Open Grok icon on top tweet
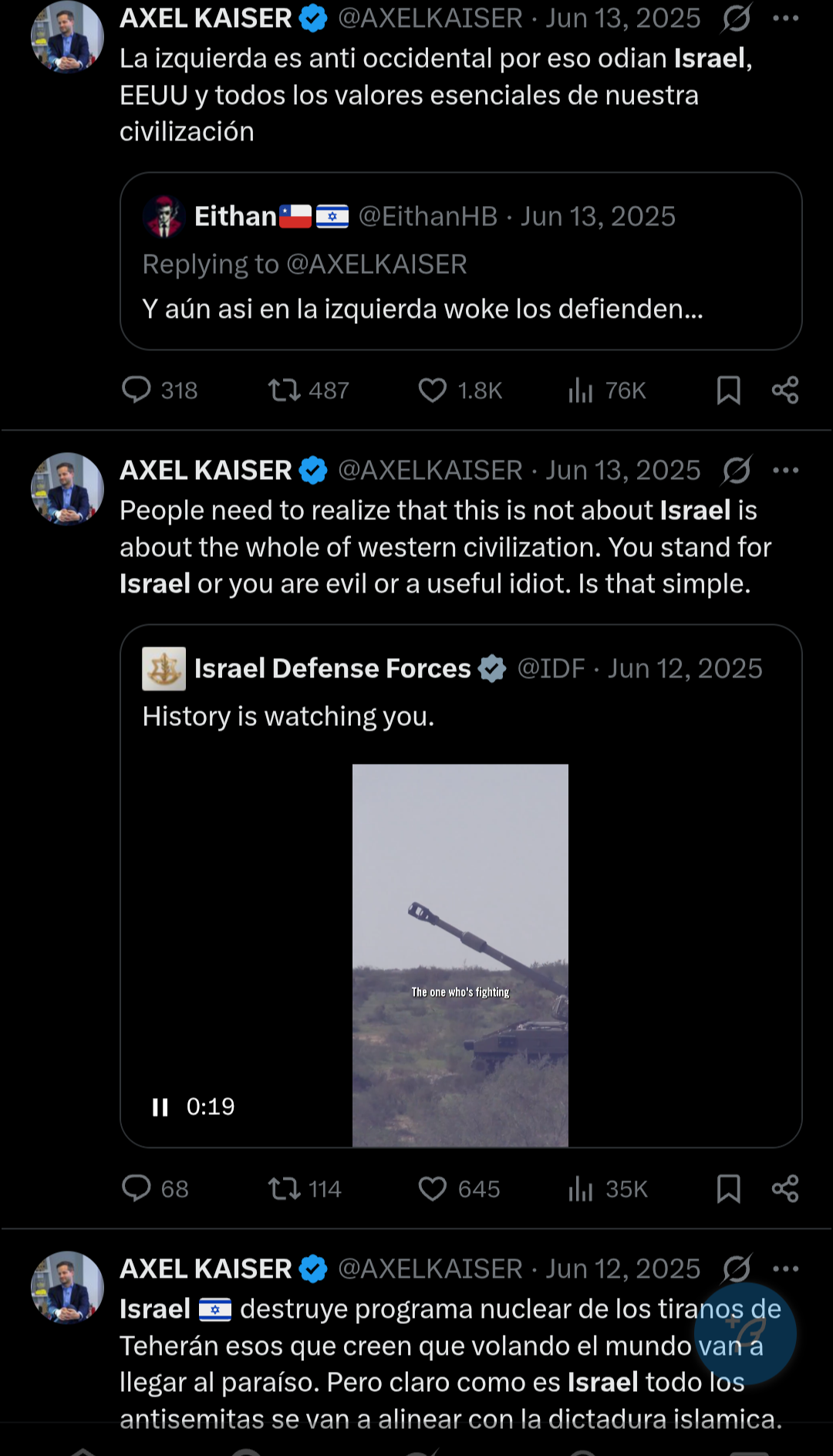Image resolution: width=833 pixels, height=1456 pixels. coord(737,19)
